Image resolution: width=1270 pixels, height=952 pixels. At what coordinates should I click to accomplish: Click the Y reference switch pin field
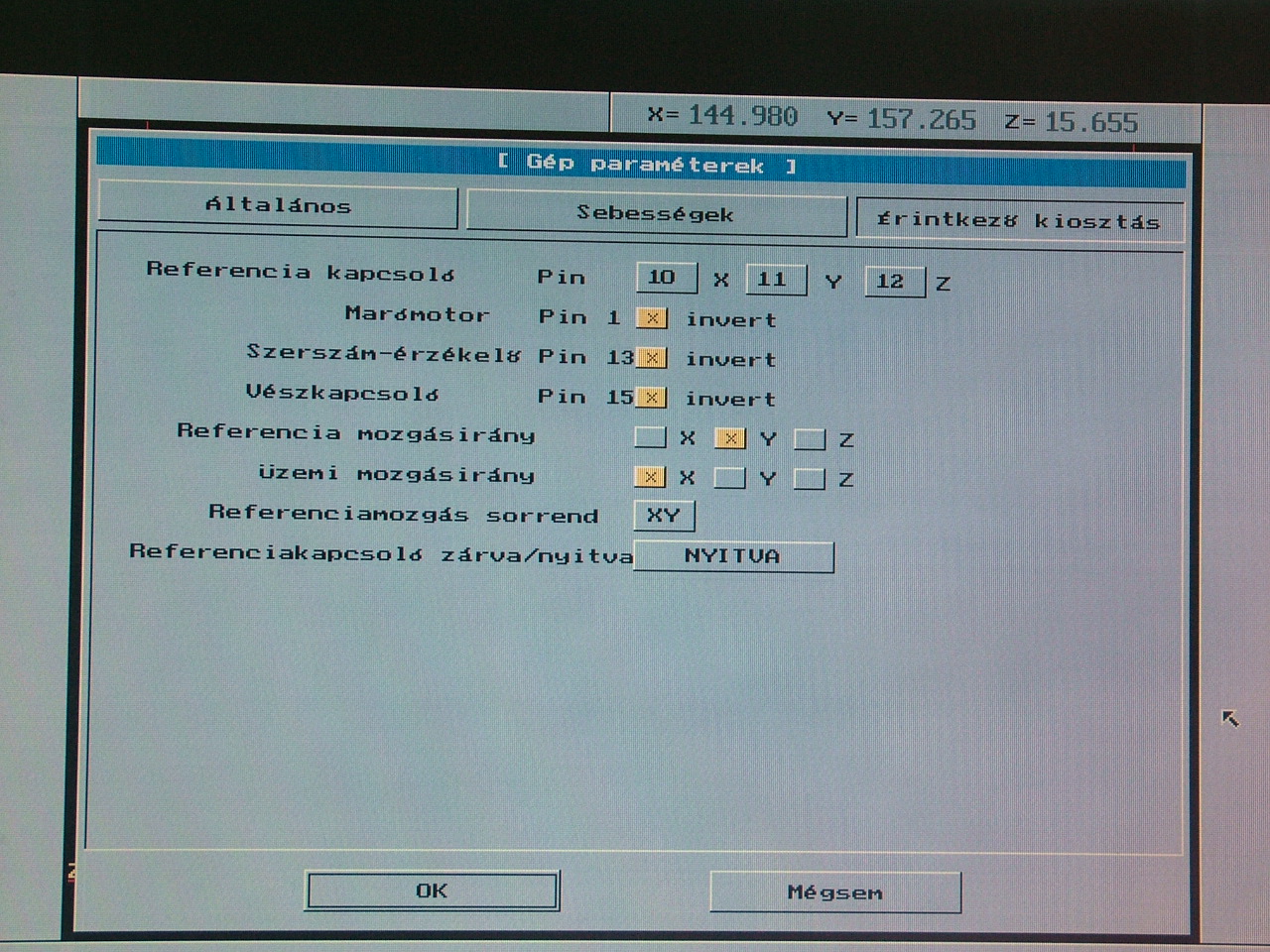click(x=774, y=280)
